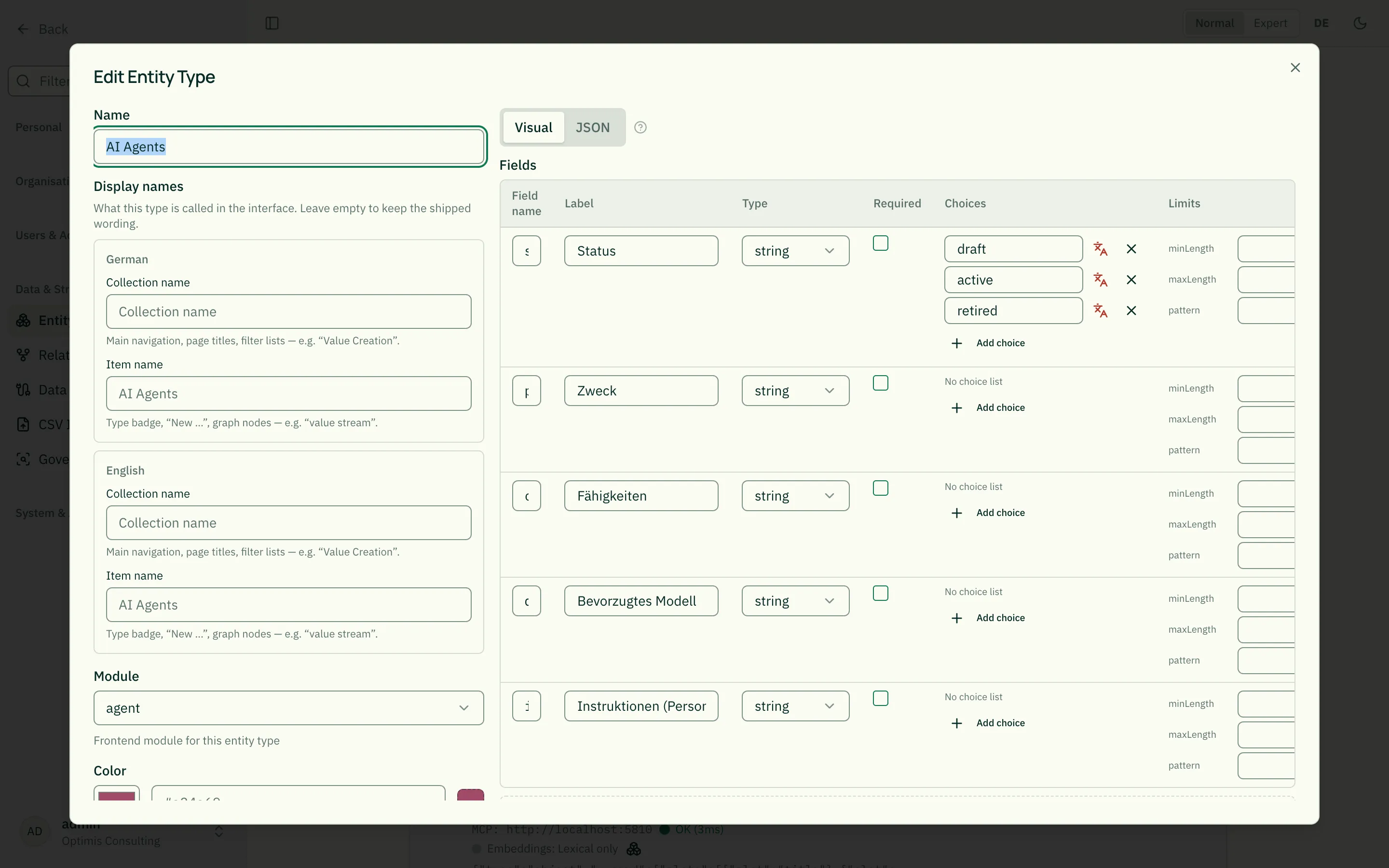Tick Required checkbox for Zweck field
Image resolution: width=1389 pixels, height=868 pixels.
881,383
